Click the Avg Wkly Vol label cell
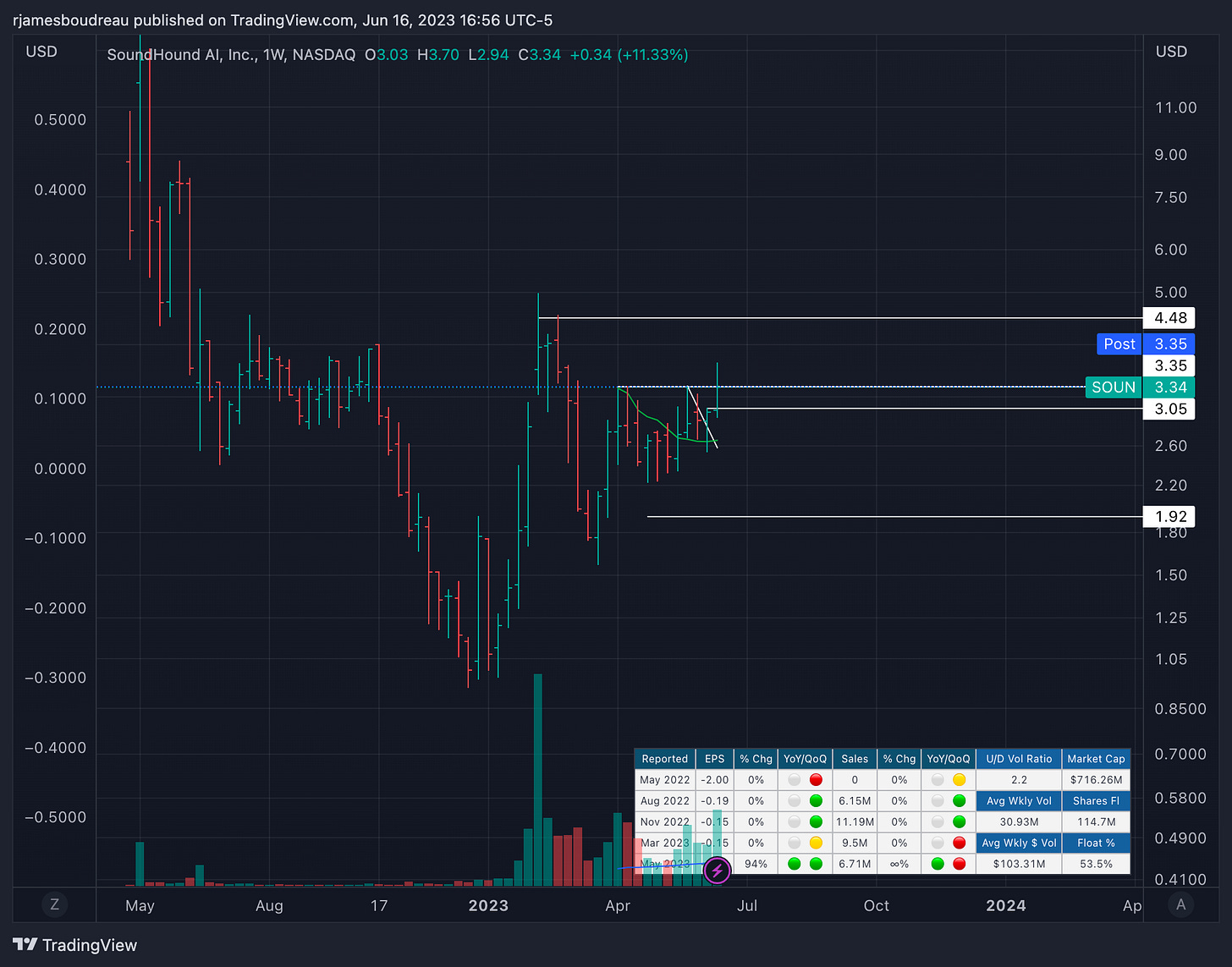Image resolution: width=1232 pixels, height=967 pixels. click(x=1019, y=800)
